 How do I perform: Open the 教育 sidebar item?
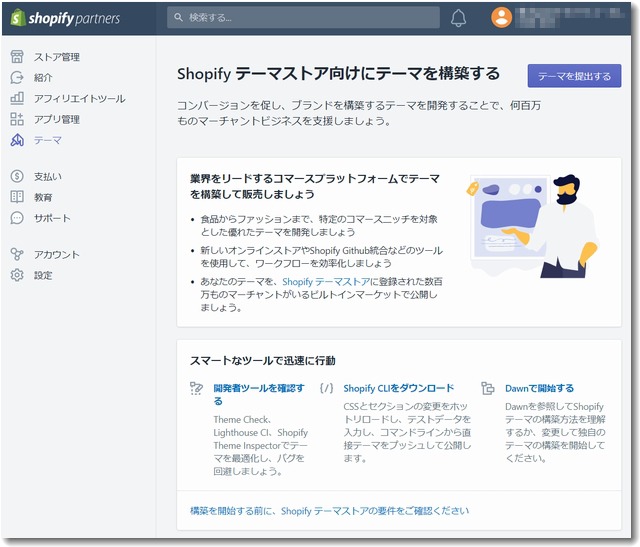tap(43, 197)
